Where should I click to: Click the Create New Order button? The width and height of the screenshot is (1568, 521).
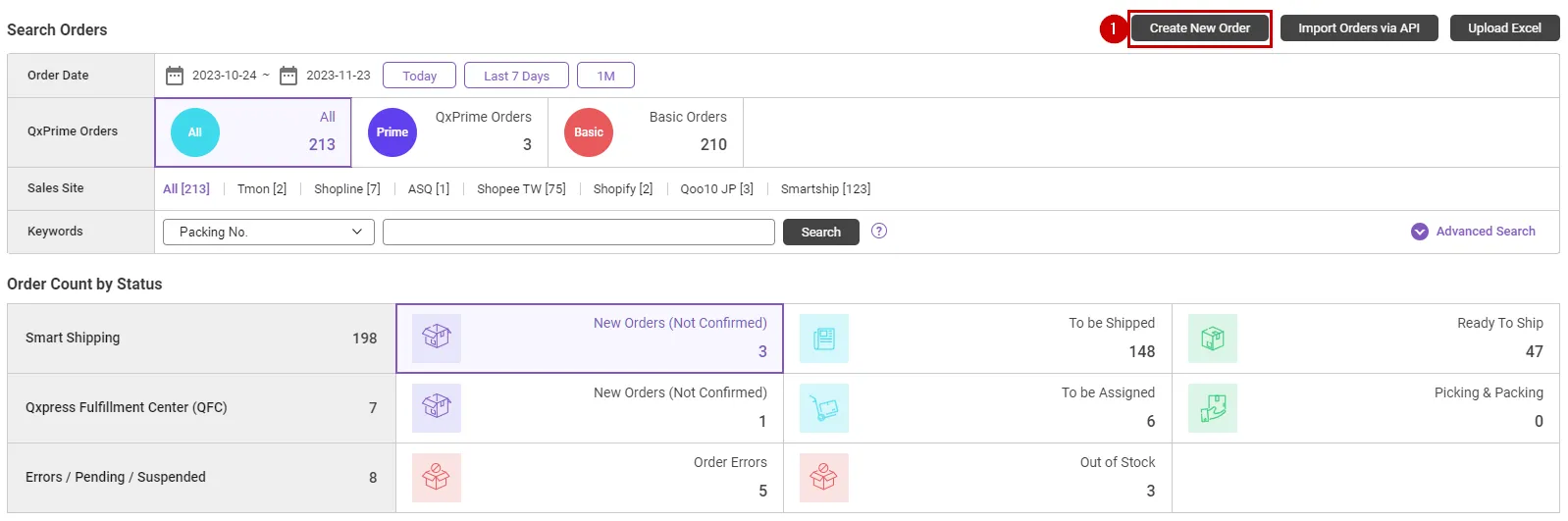pos(1199,28)
